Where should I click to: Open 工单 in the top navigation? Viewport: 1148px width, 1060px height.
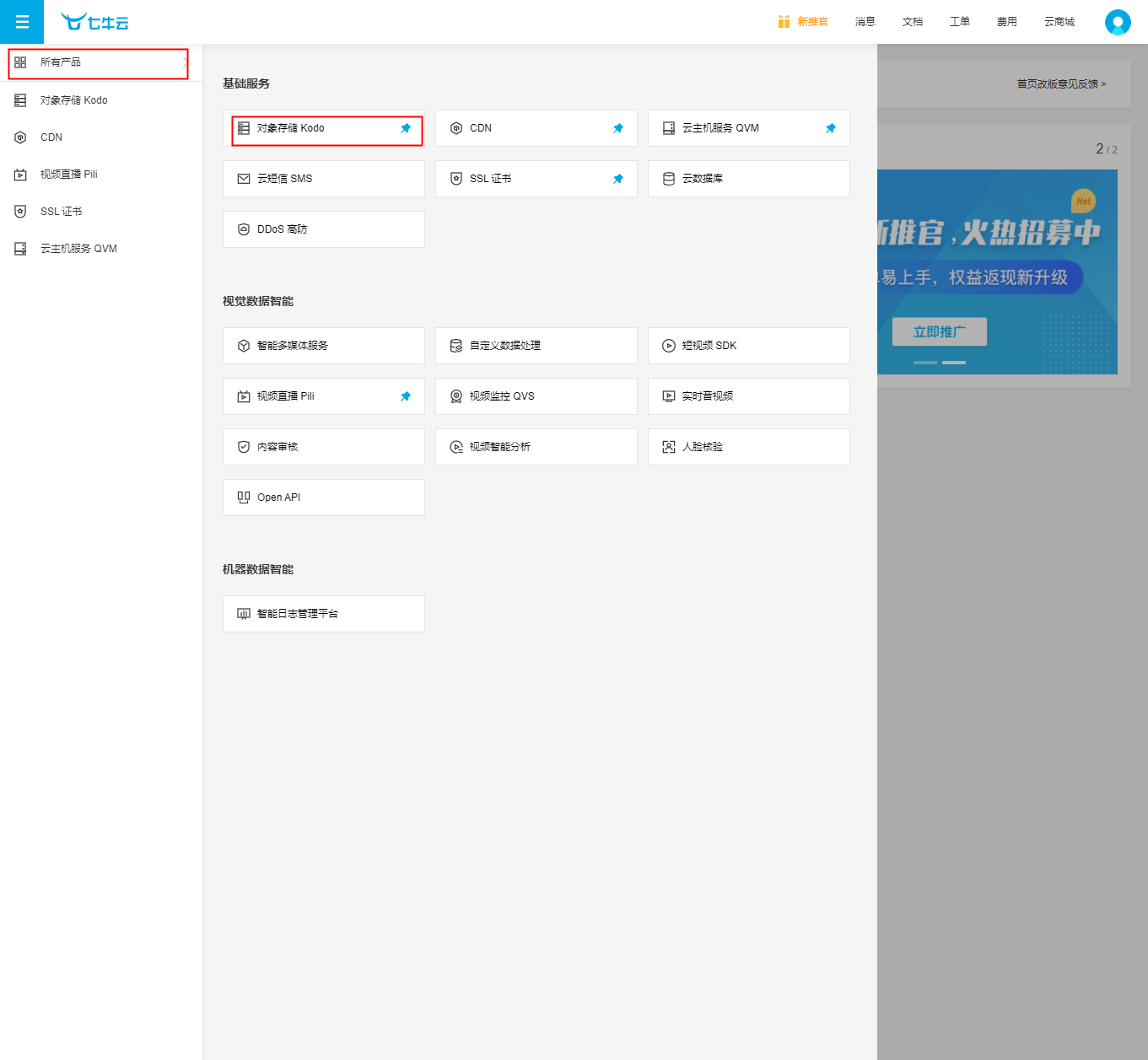point(959,22)
